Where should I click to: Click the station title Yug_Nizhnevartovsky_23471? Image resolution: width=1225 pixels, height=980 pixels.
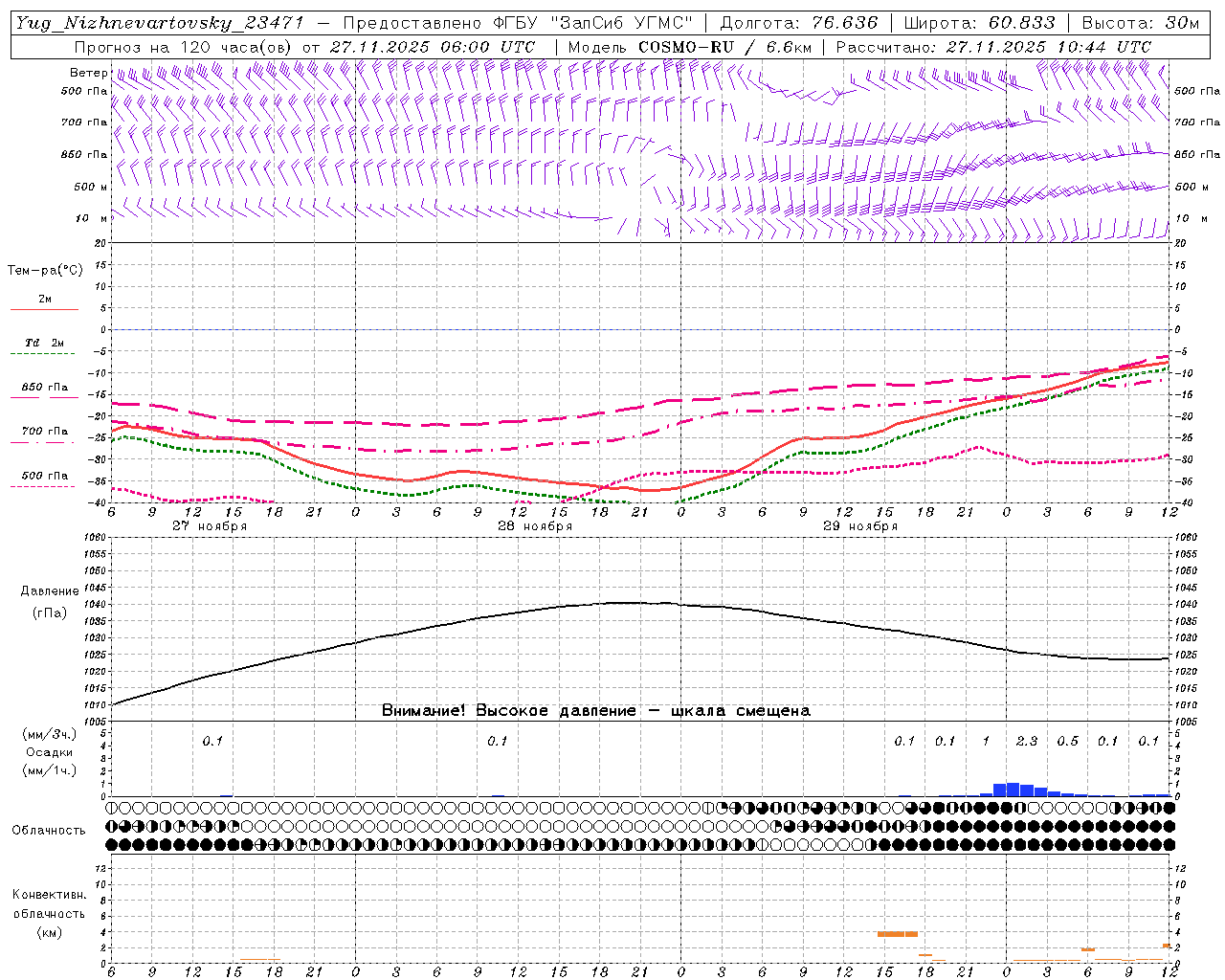click(159, 23)
